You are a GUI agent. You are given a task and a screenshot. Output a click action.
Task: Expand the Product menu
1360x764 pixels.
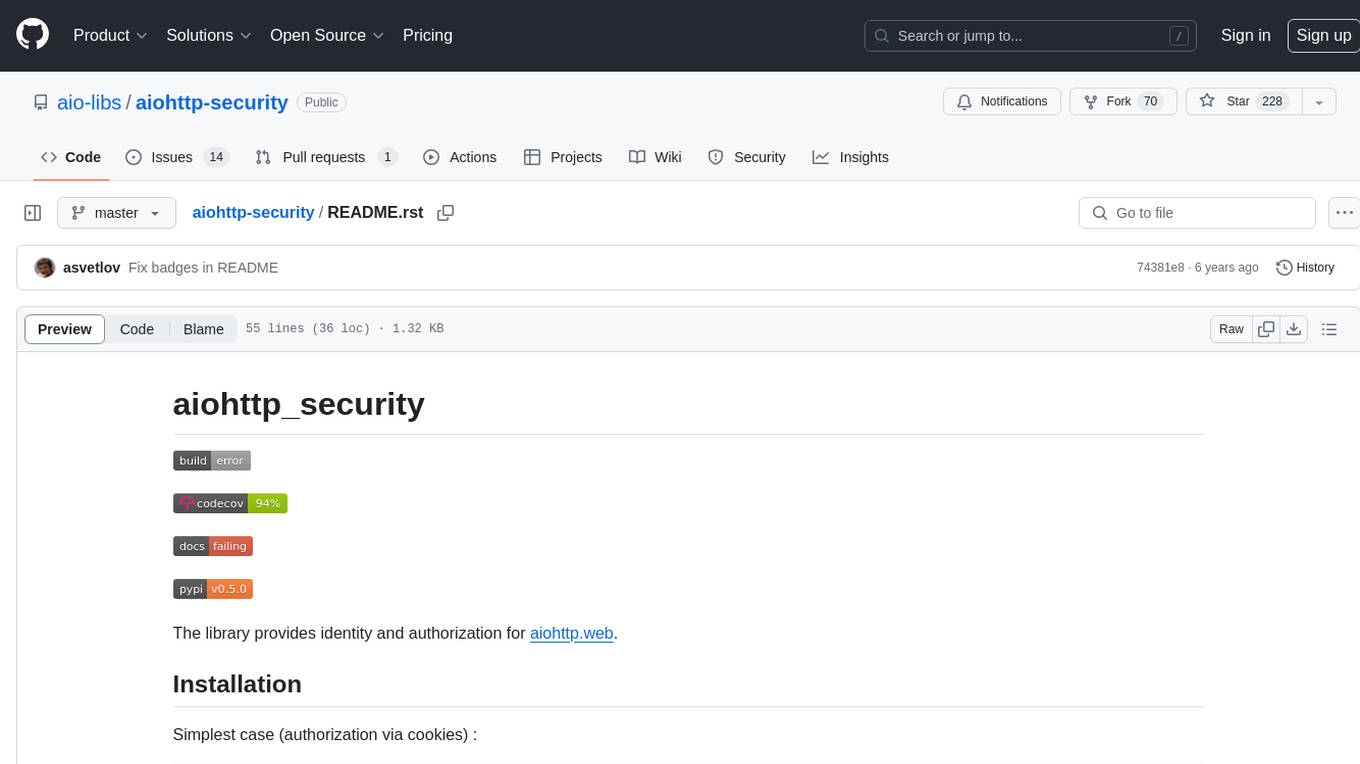[110, 35]
